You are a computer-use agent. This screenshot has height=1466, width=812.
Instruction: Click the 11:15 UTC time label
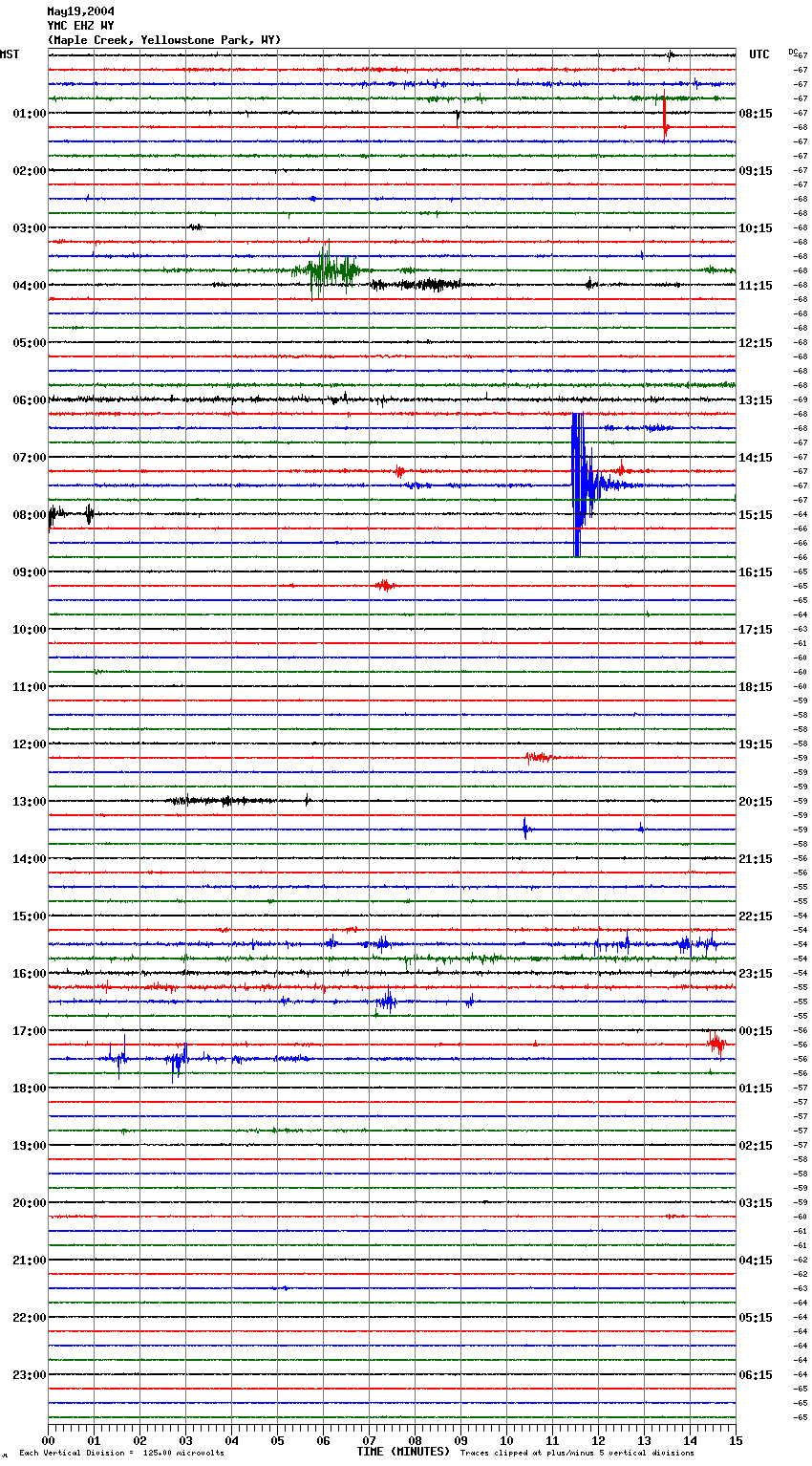click(x=756, y=286)
